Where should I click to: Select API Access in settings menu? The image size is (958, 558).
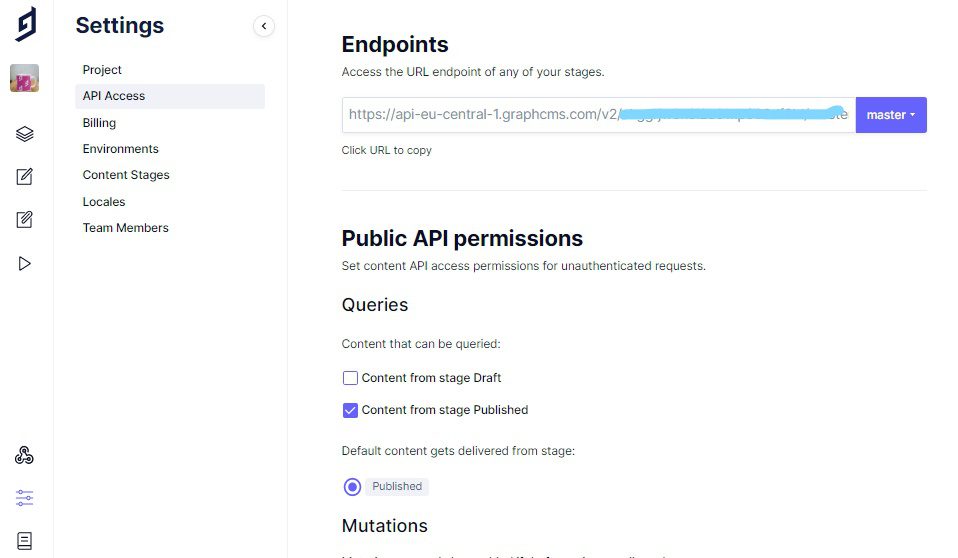pos(114,96)
